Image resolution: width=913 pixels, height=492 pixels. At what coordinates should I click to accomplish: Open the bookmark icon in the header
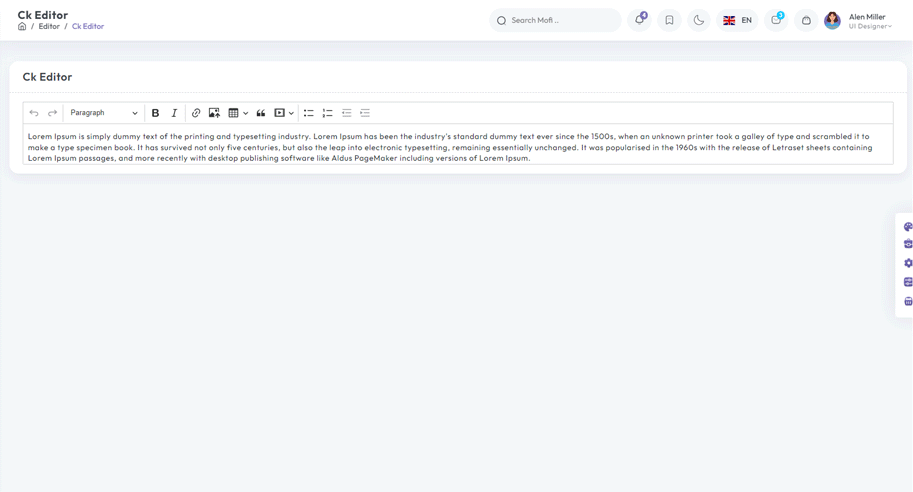(669, 20)
